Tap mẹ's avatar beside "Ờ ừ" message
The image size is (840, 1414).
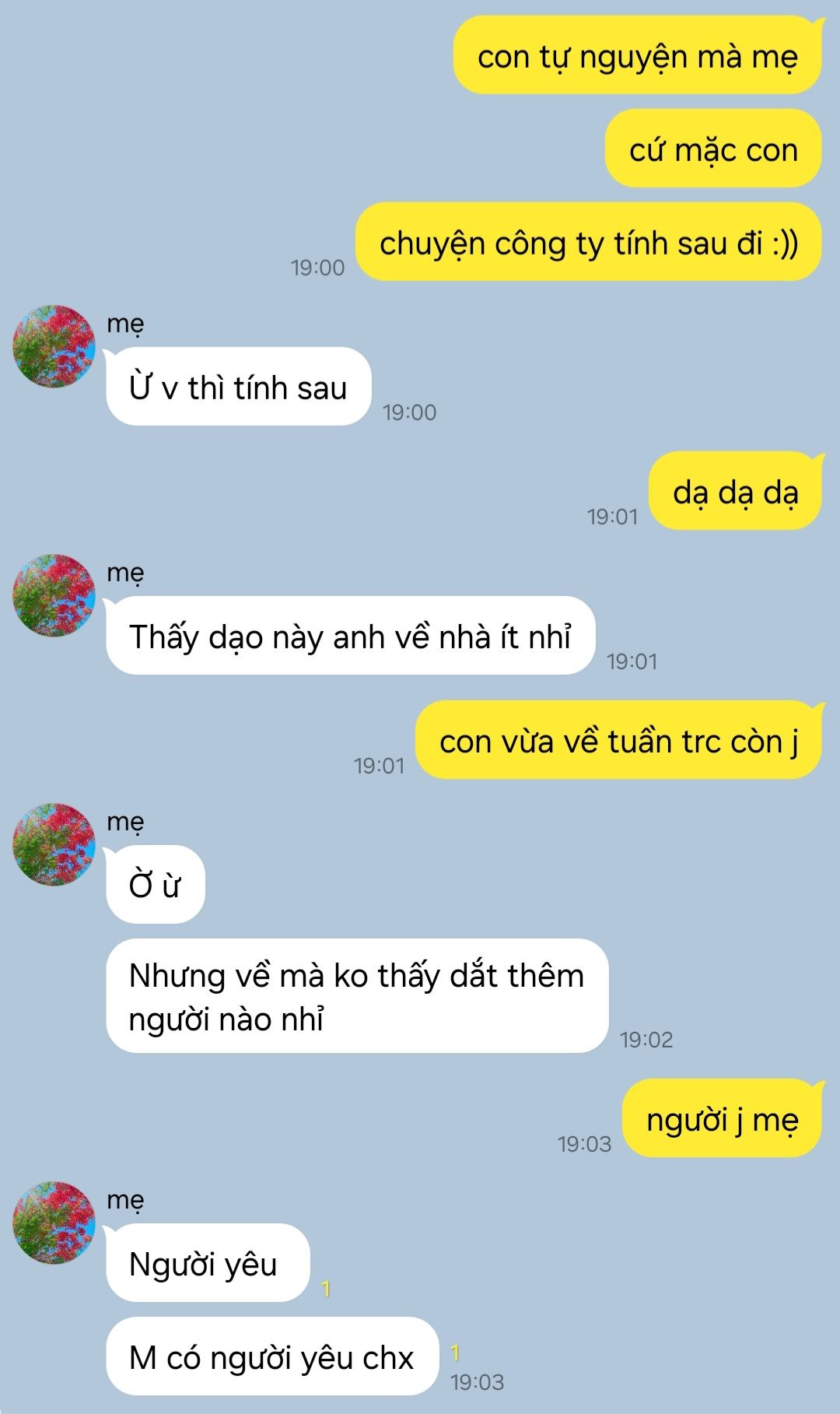click(54, 844)
